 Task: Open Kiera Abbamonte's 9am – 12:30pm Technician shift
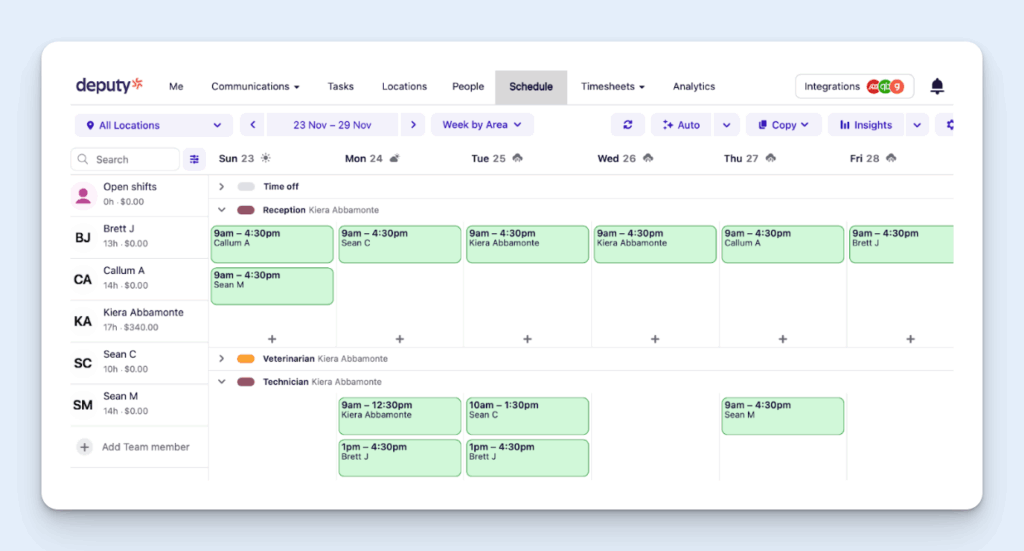click(x=400, y=416)
